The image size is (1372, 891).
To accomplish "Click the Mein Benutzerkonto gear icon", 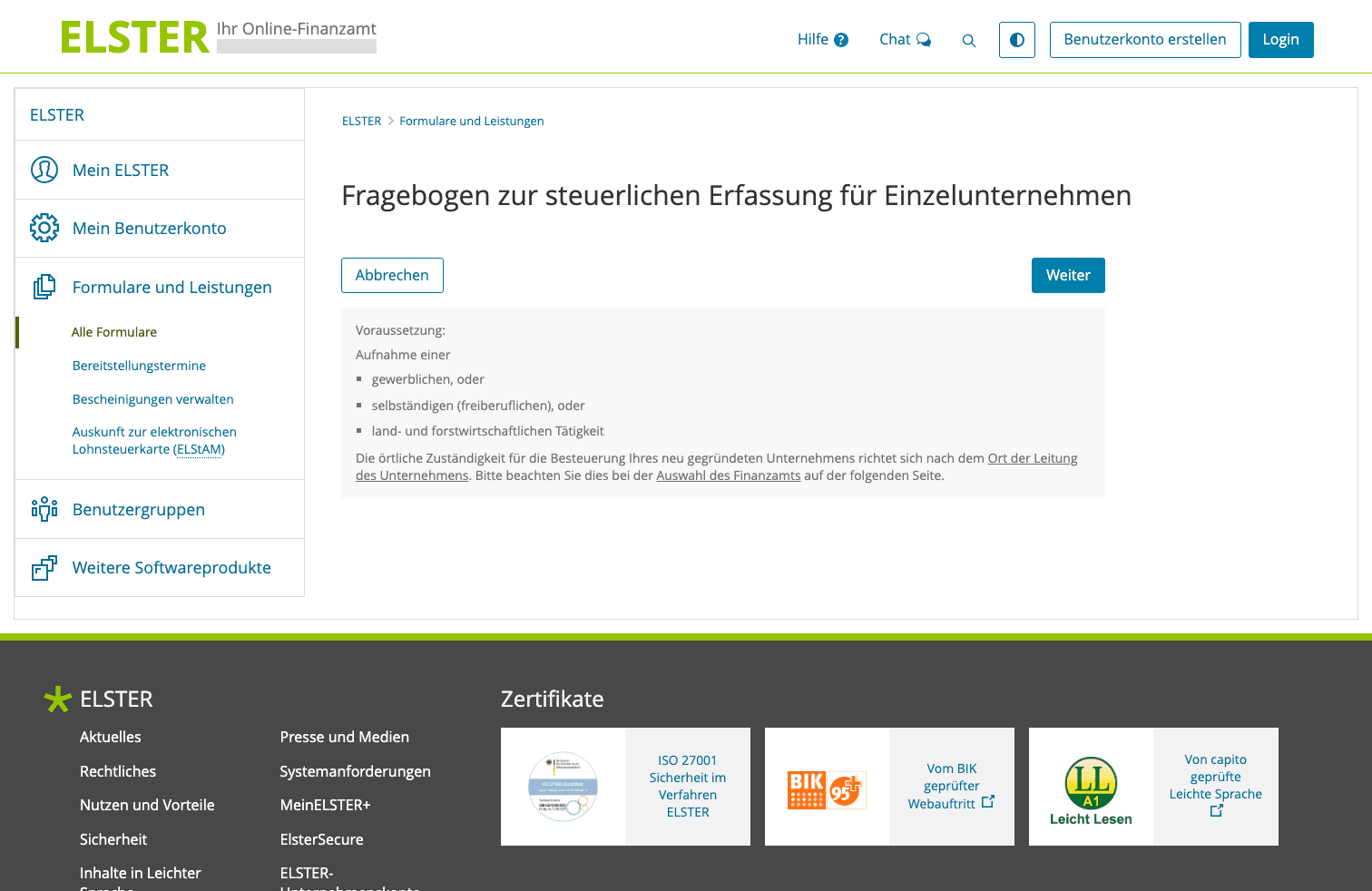I will tap(44, 228).
